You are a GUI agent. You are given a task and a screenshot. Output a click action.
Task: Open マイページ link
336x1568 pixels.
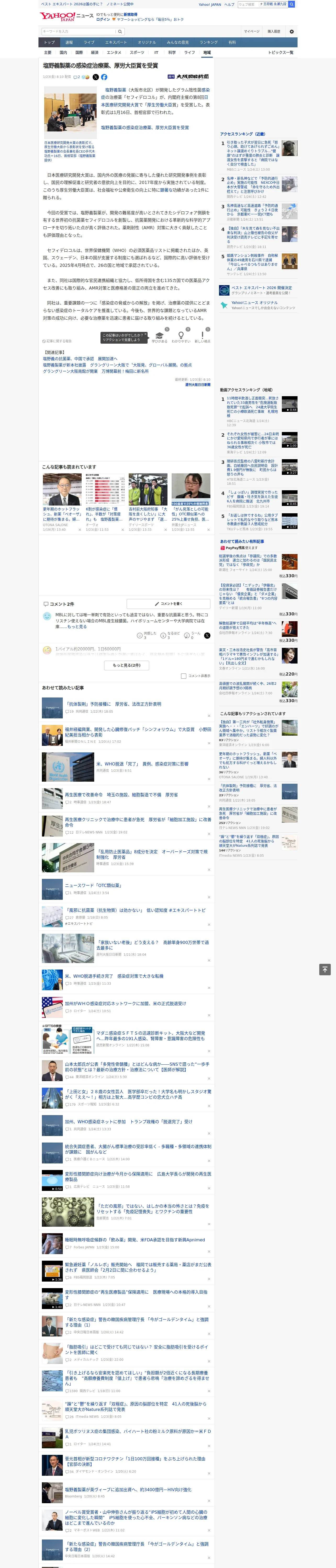(x=252, y=31)
